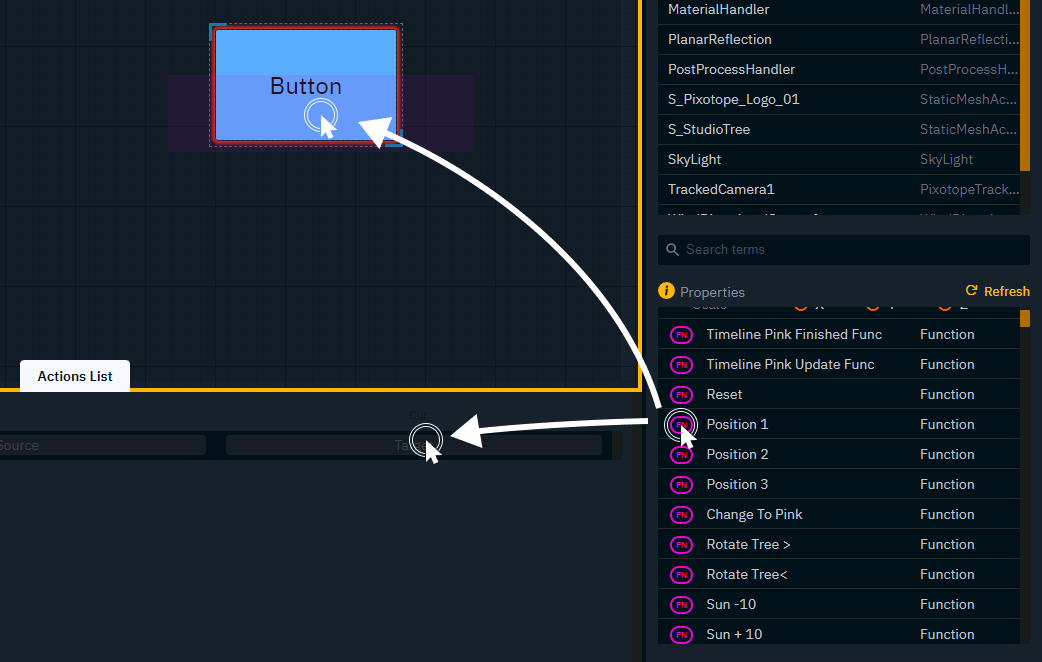Run the Position 1 function
The image size is (1042, 662).
[681, 424]
